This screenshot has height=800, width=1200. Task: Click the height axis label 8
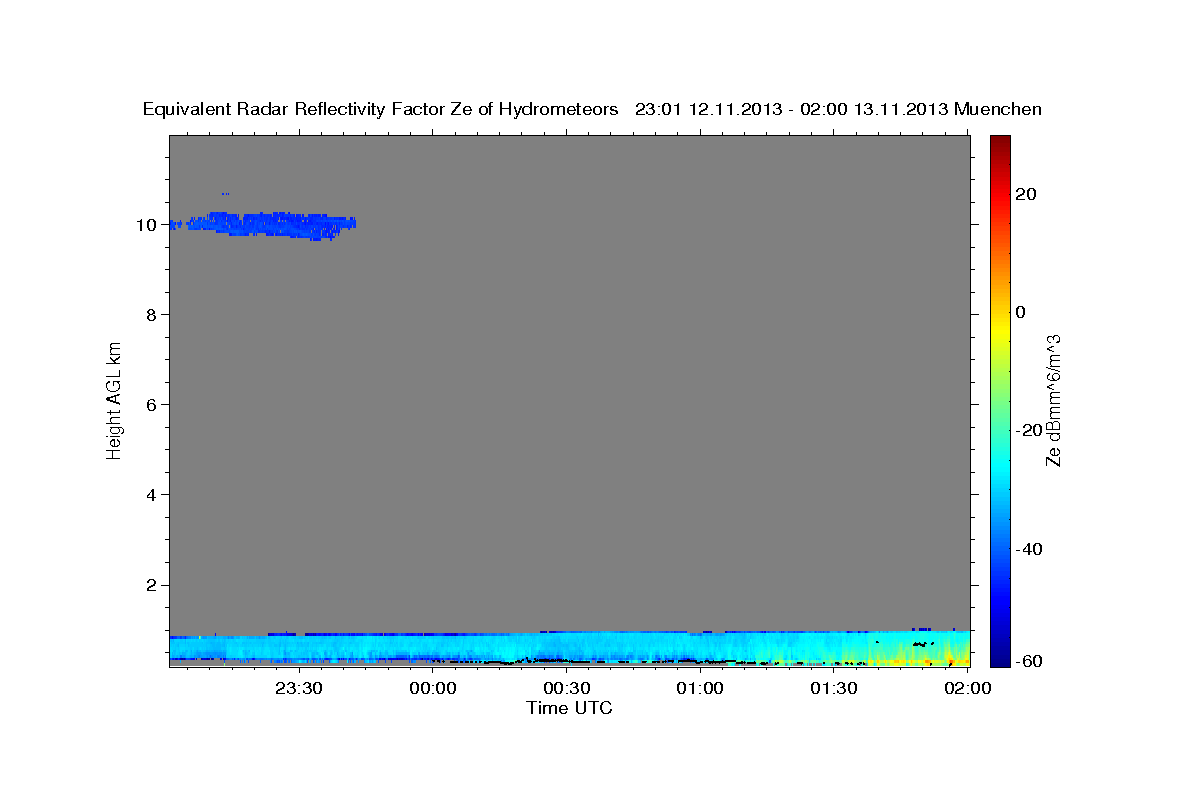[152, 315]
